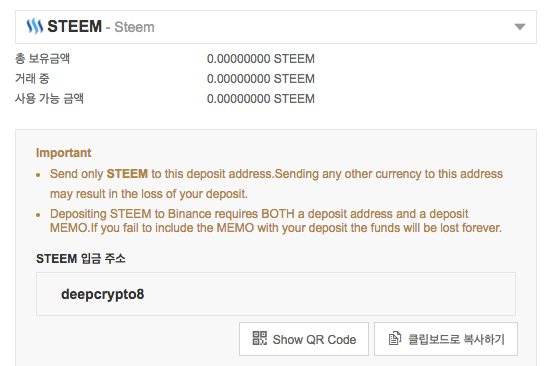Click the clipboard copy icon
This screenshot has height=366, width=552.
tap(394, 338)
